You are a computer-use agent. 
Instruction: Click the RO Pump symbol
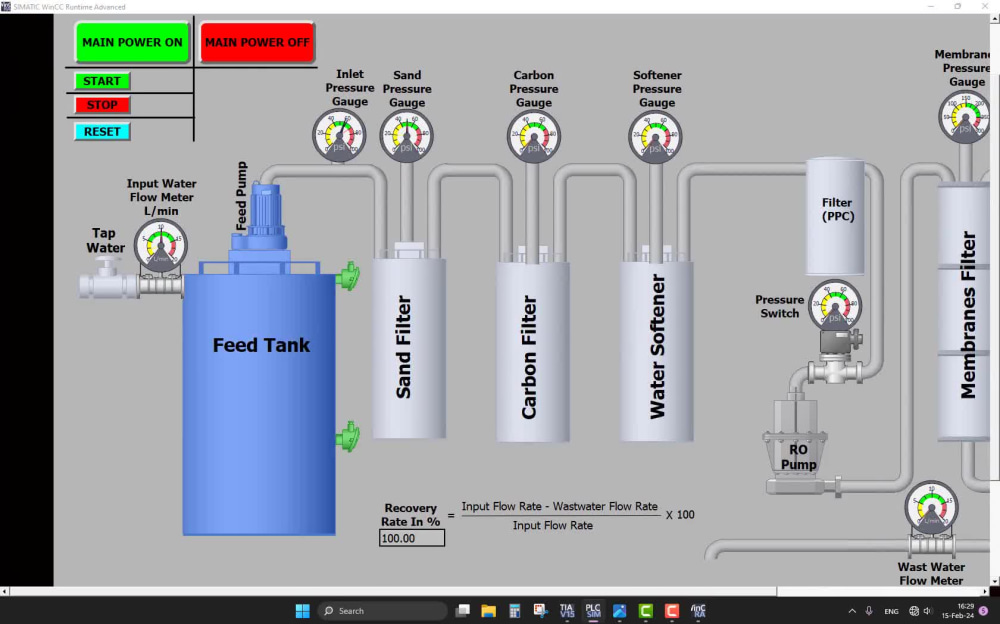pos(797,440)
